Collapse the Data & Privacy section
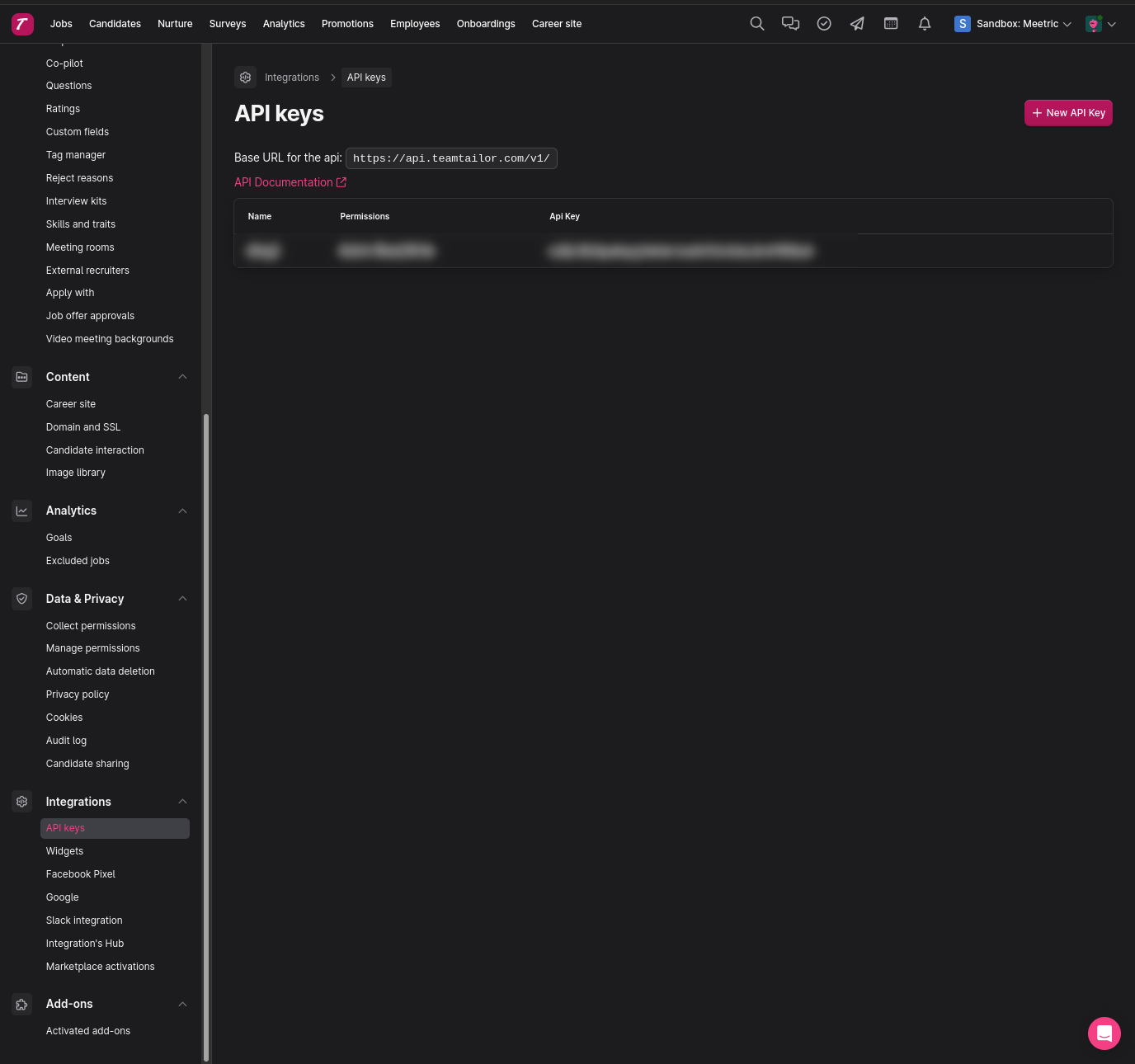The height and width of the screenshot is (1064, 1135). tap(183, 599)
